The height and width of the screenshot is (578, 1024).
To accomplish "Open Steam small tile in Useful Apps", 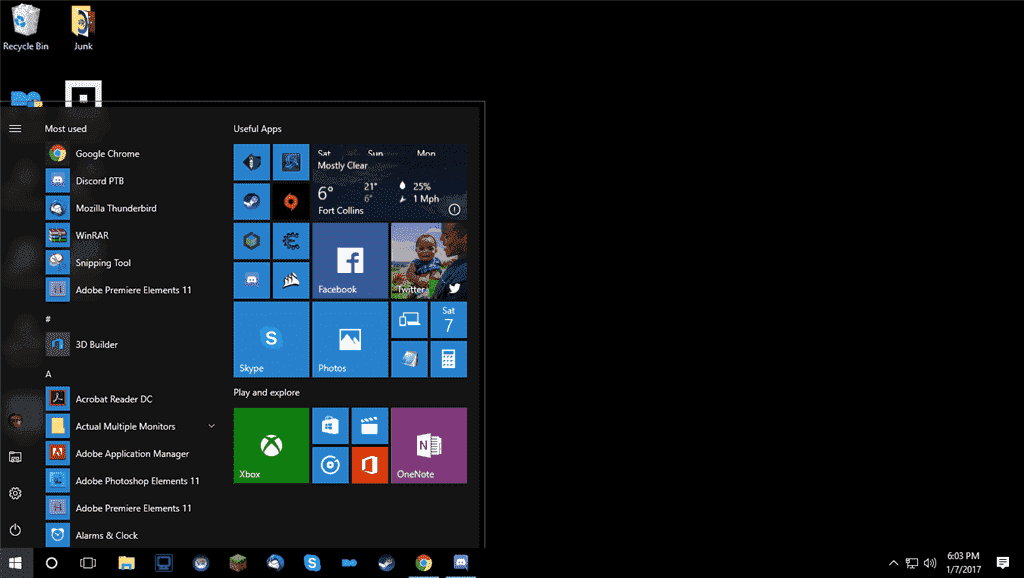I will (251, 202).
